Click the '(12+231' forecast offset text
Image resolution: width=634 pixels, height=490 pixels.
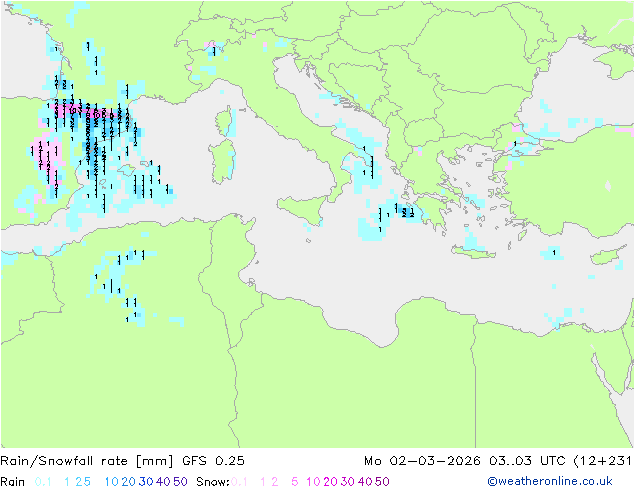[x=602, y=461]
